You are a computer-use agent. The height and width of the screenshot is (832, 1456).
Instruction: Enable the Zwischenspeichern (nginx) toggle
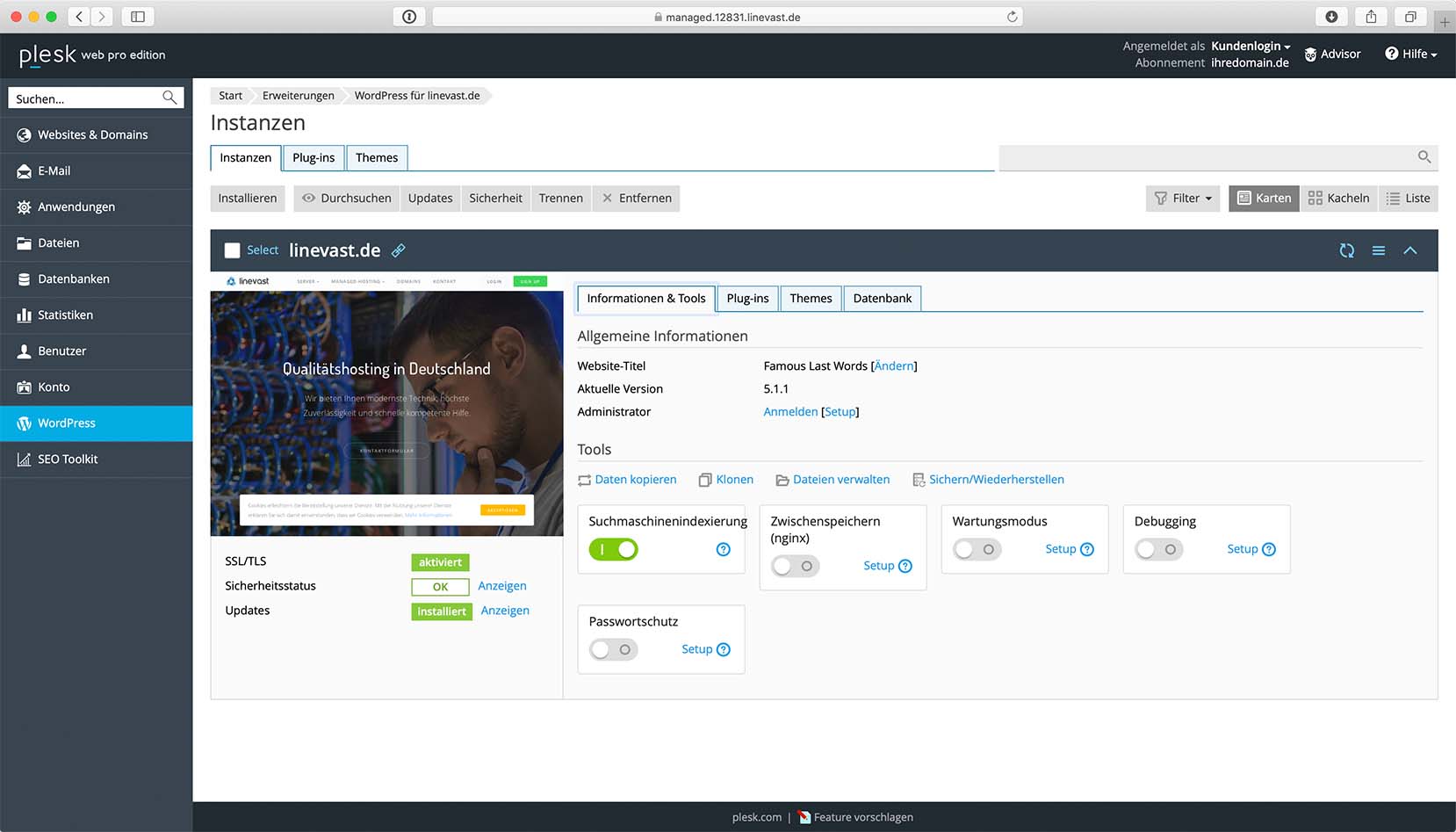pyautogui.click(x=795, y=566)
